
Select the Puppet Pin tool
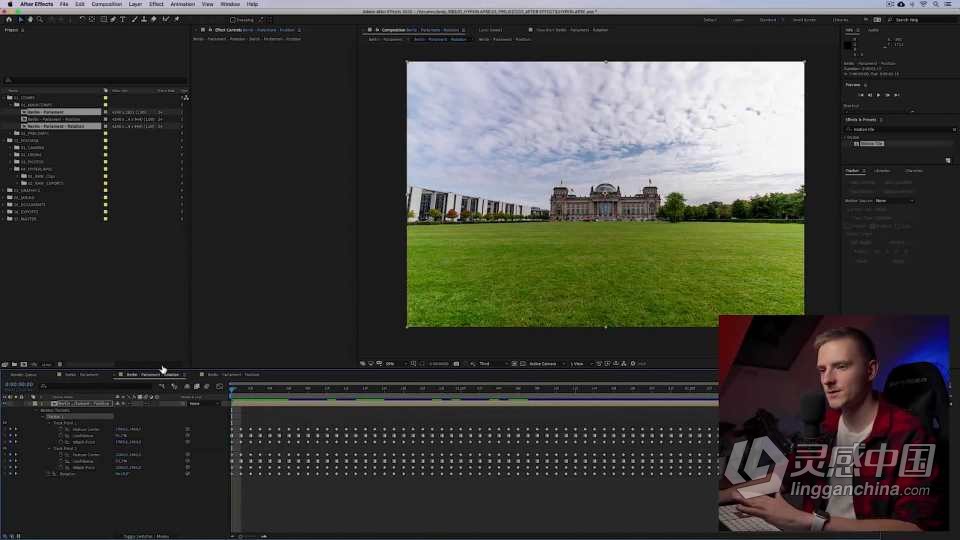coord(177,20)
